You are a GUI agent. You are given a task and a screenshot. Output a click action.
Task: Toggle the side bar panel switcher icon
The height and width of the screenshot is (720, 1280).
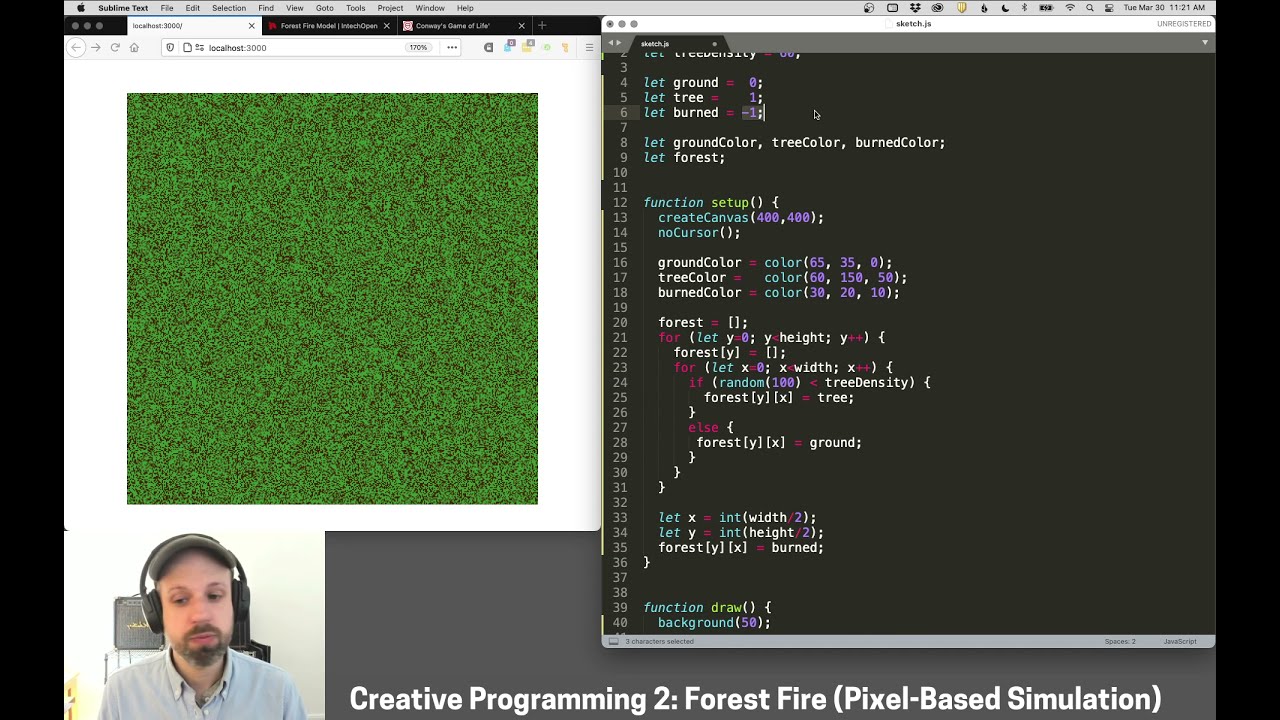click(613, 641)
